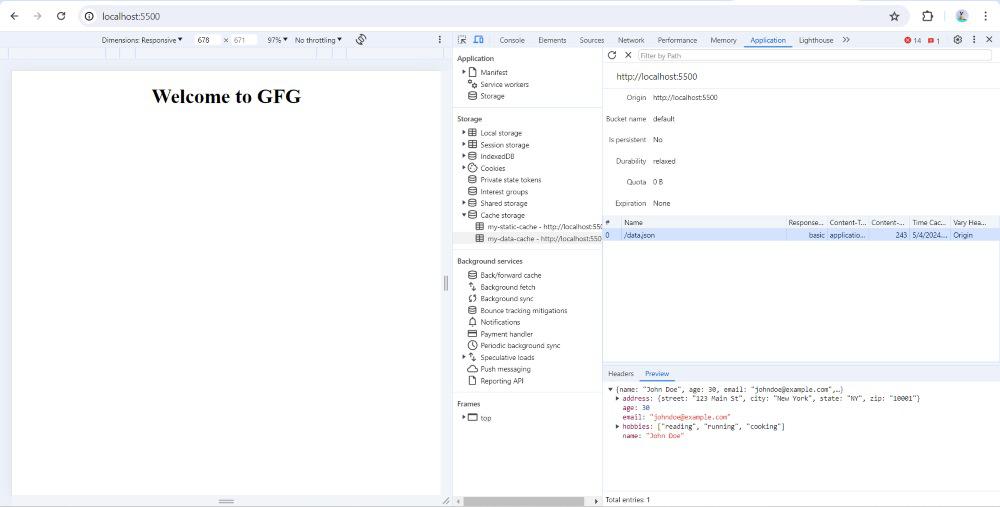The width and height of the screenshot is (1000, 507).
Task: Switch to the Elements tab
Action: click(x=552, y=40)
